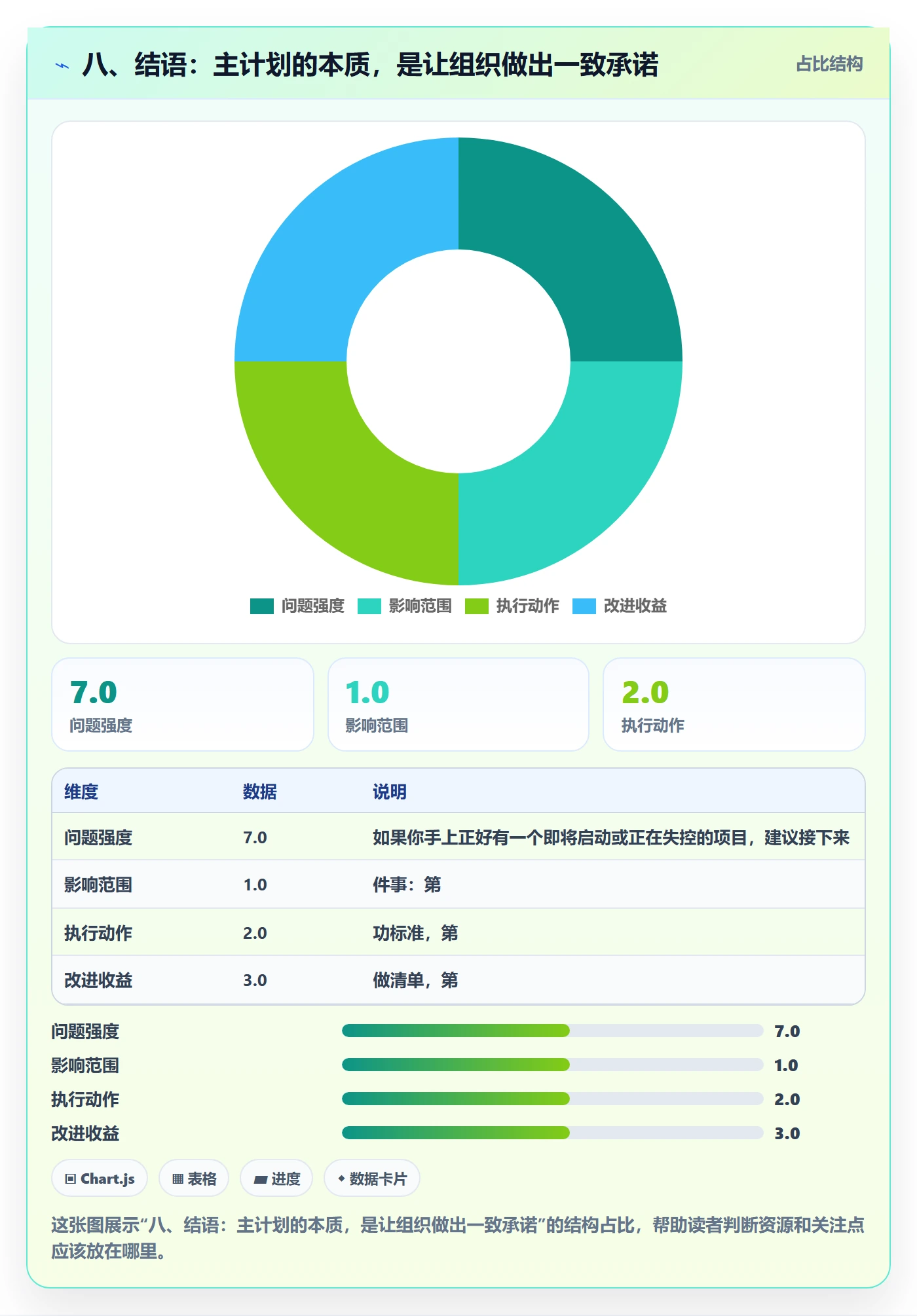The height and width of the screenshot is (1316, 917).
Task: Click the diamond icon on the 数据卡片 tag
Action: (341, 1179)
